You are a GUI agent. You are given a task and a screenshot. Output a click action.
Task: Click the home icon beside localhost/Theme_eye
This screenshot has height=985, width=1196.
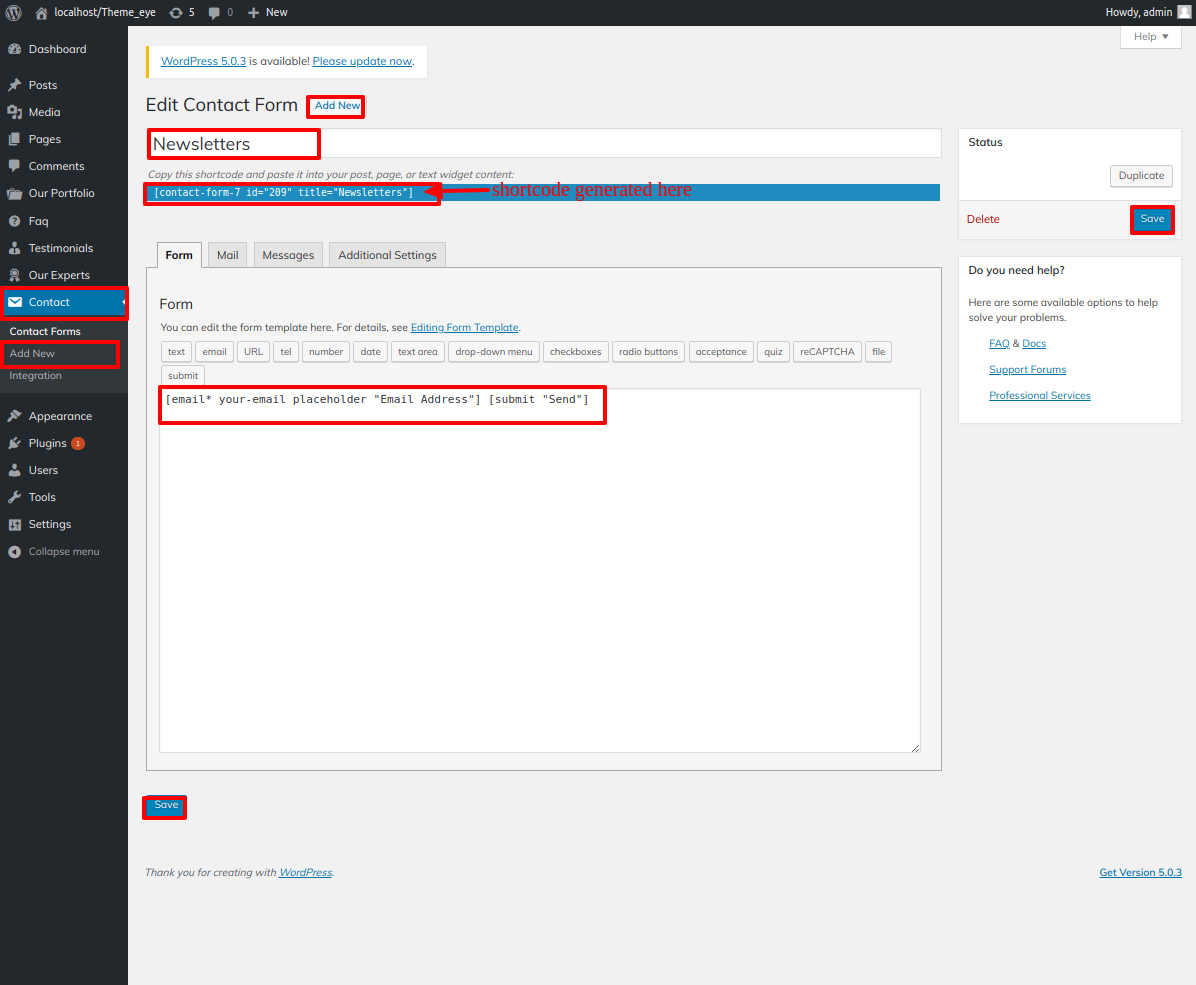[41, 12]
